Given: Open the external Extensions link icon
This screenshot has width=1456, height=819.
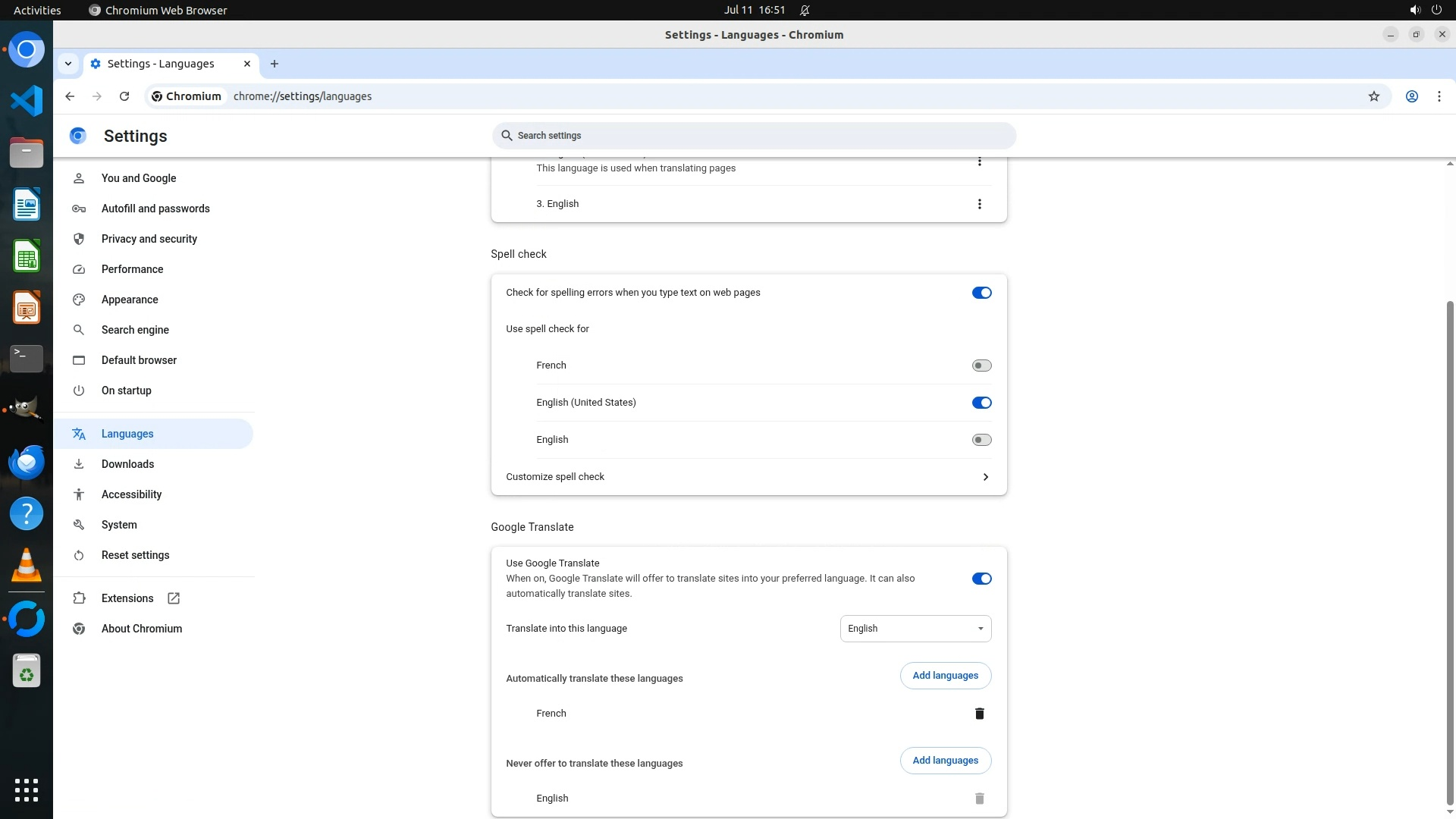Looking at the screenshot, I should (x=174, y=598).
